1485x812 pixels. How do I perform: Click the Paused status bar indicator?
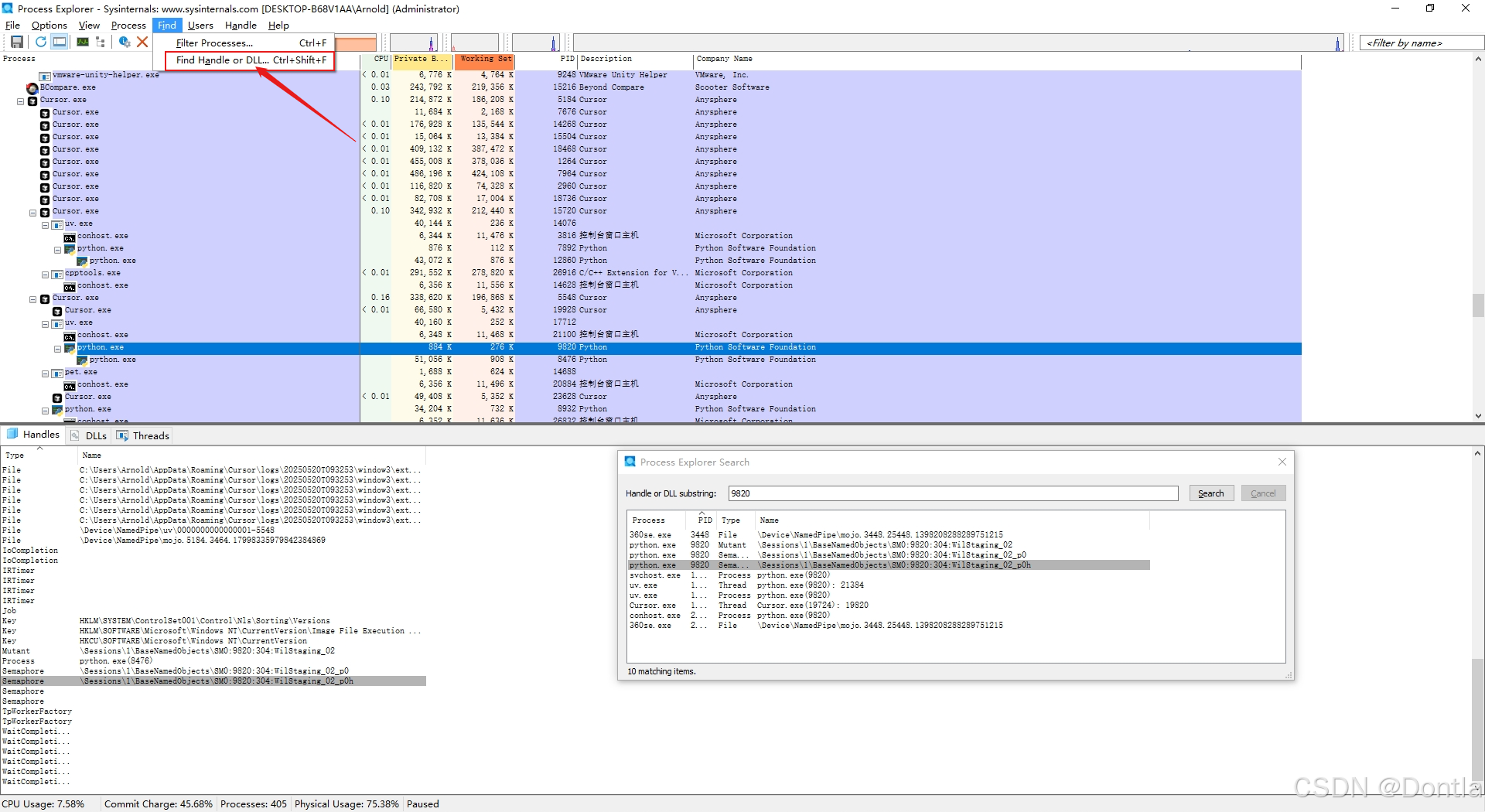click(x=422, y=804)
